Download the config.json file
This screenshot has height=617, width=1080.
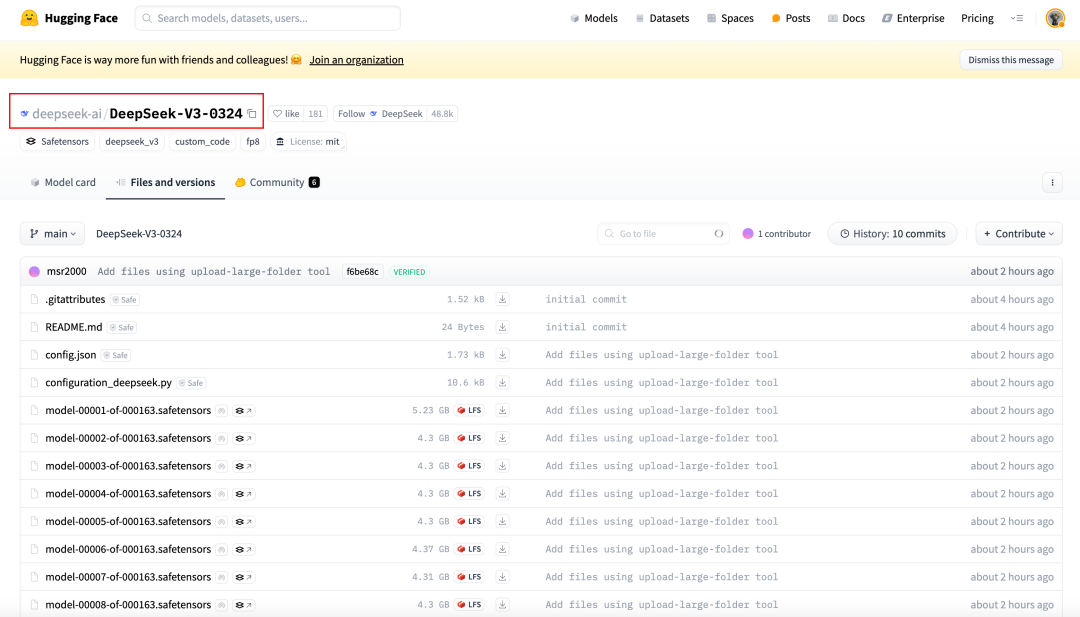click(503, 355)
